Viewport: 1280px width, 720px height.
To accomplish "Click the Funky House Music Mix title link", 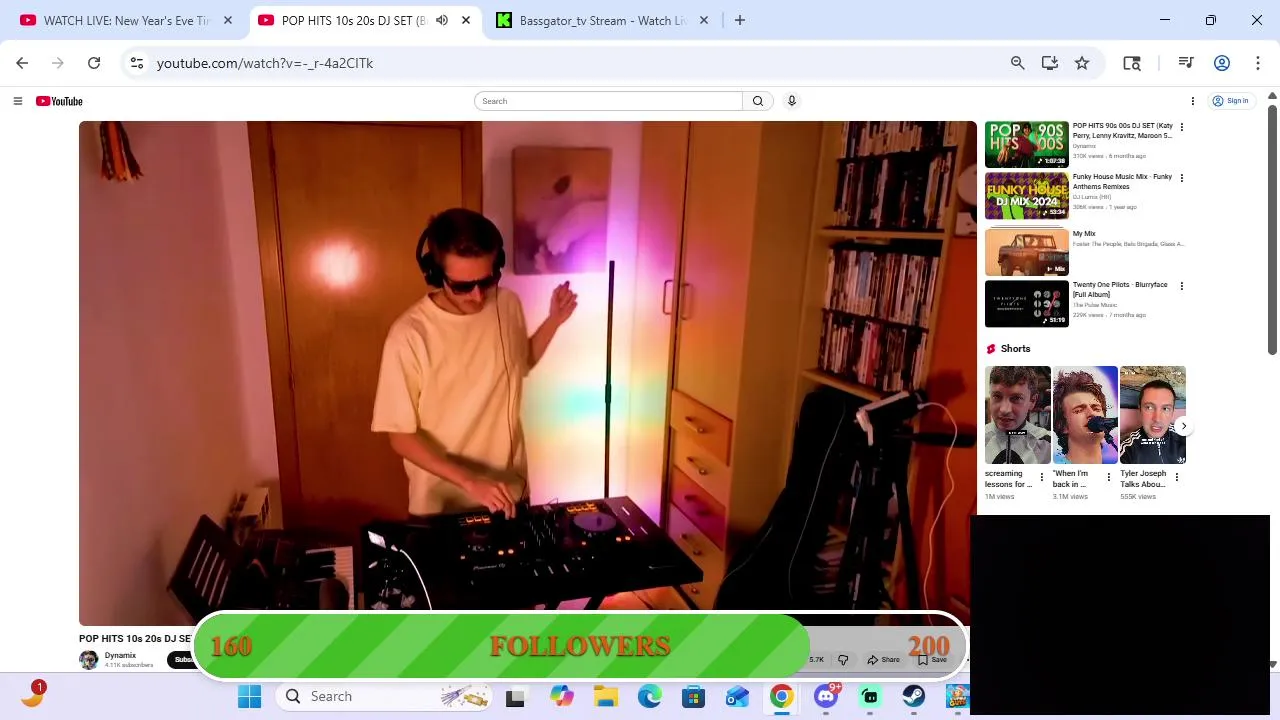I will point(1122,182).
